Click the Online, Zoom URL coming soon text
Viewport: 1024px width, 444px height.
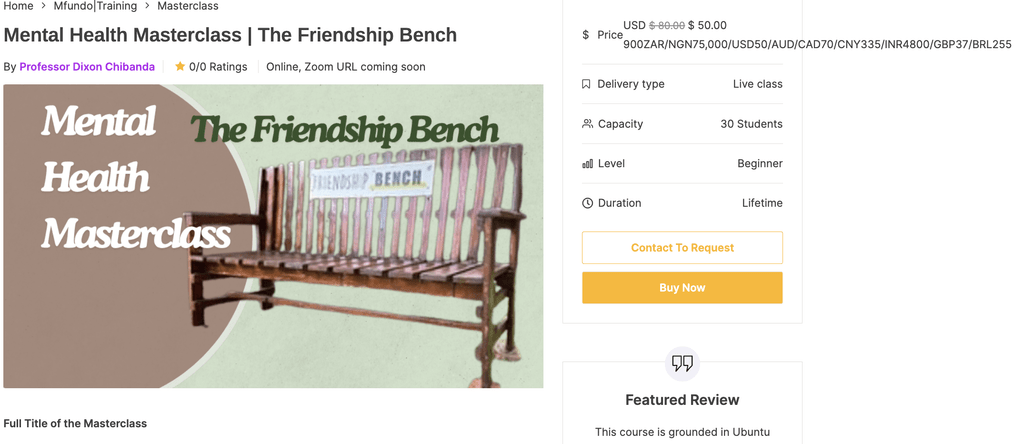click(345, 67)
